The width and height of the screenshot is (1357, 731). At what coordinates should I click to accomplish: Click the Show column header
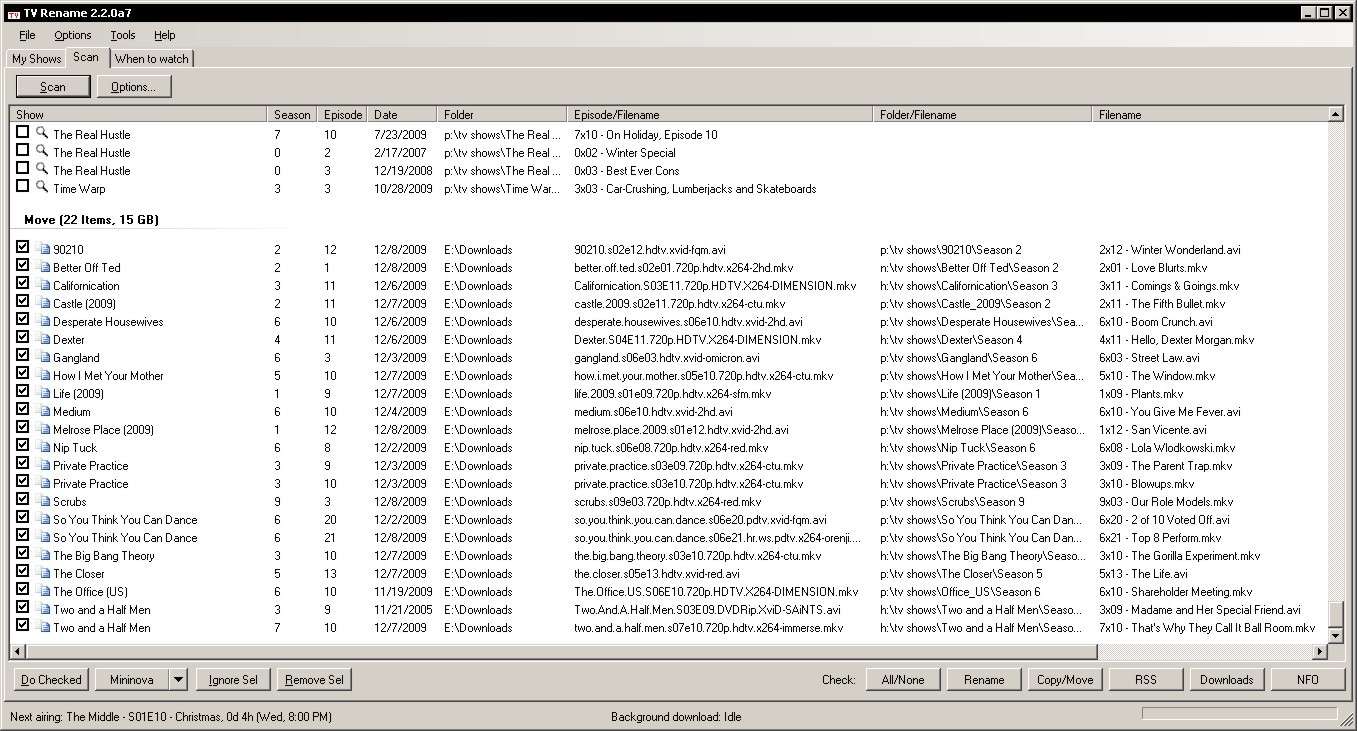click(x=138, y=114)
